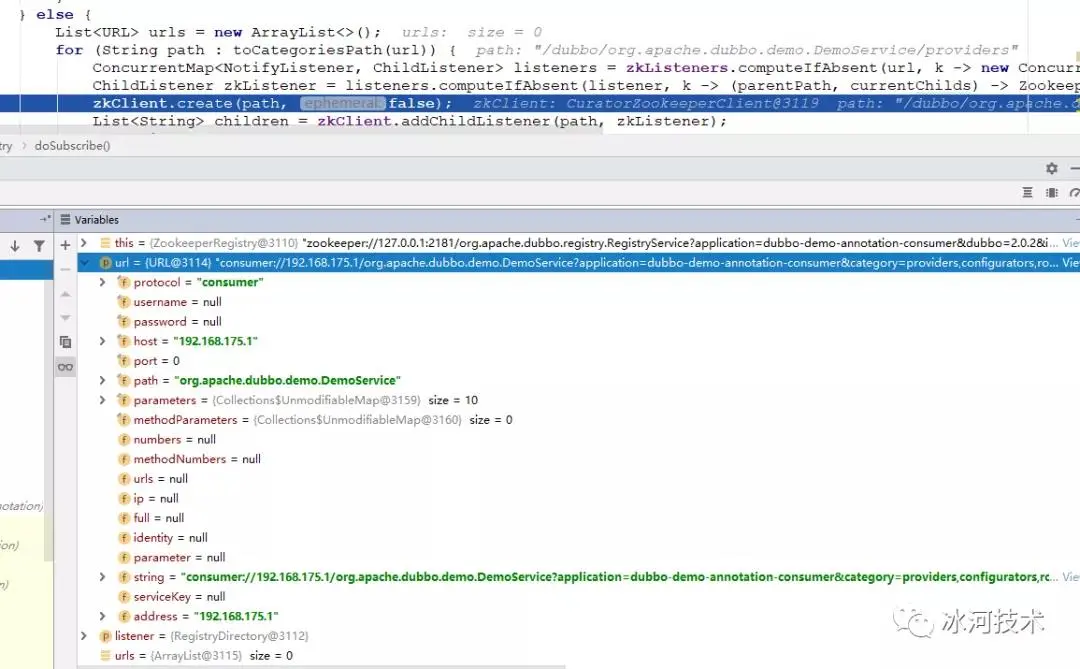The width and height of the screenshot is (1080, 669).
Task: Expand the address field node
Action: 102,616
